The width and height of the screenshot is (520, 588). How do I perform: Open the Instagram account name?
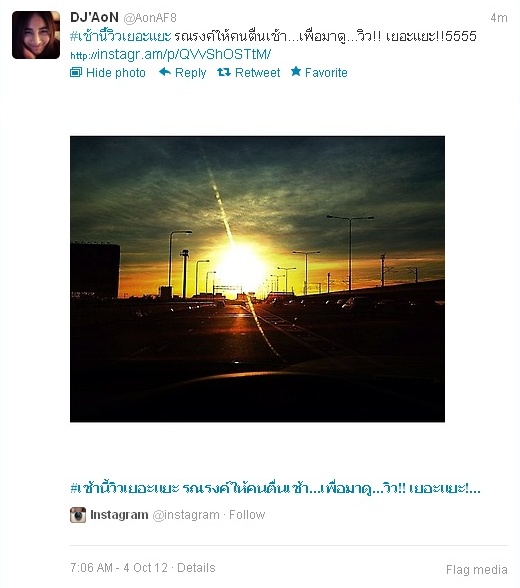pyautogui.click(x=119, y=515)
